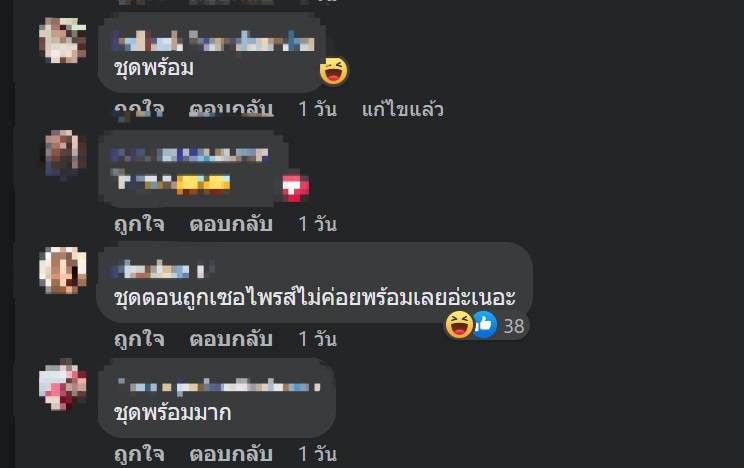Click ถูกใจ under the ชุดพร้อมมาก comment
The height and width of the screenshot is (468, 744).
tap(140, 454)
